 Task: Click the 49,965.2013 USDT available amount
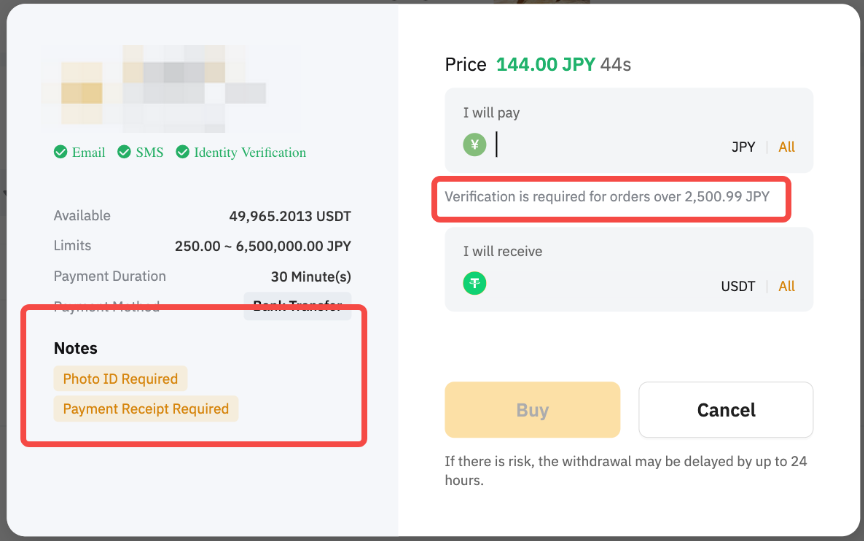pyautogui.click(x=290, y=216)
